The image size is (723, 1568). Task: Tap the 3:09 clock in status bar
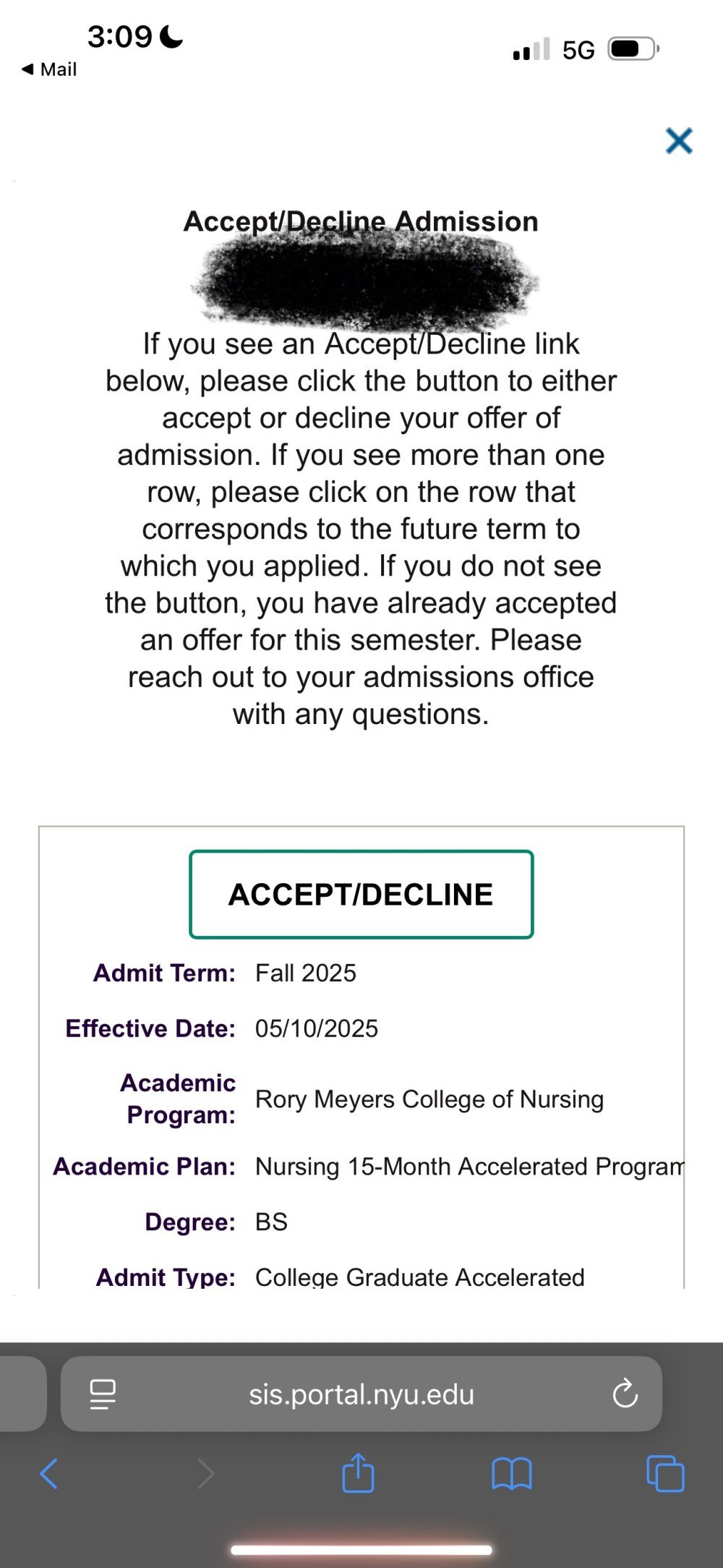[120, 36]
